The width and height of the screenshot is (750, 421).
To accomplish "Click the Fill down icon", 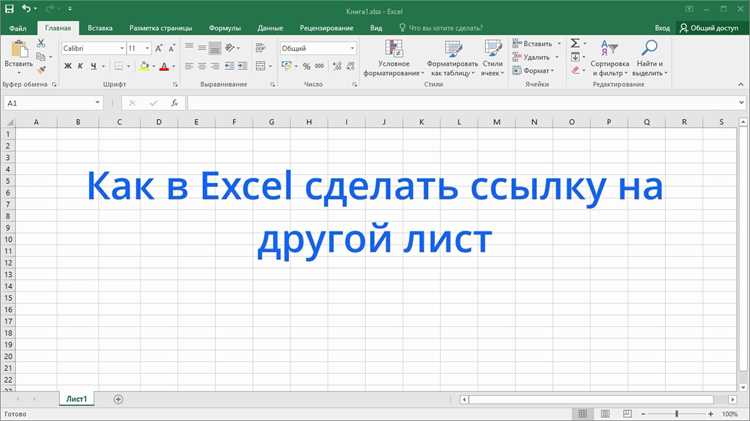I will coord(575,57).
